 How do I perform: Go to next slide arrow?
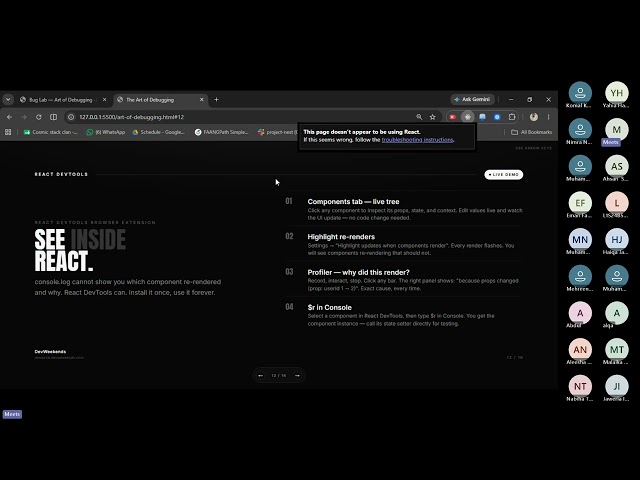click(298, 376)
